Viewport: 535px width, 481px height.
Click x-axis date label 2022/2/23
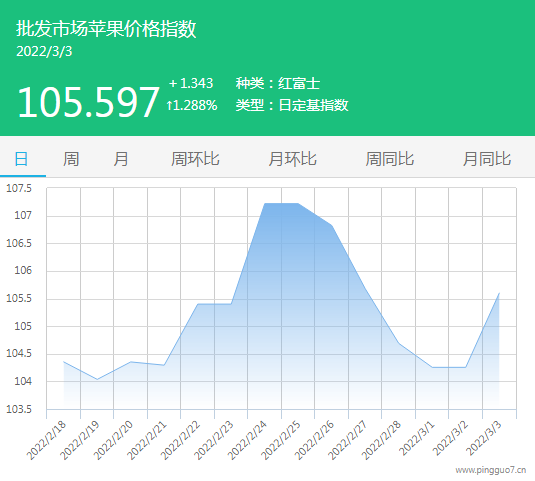[x=214, y=440]
